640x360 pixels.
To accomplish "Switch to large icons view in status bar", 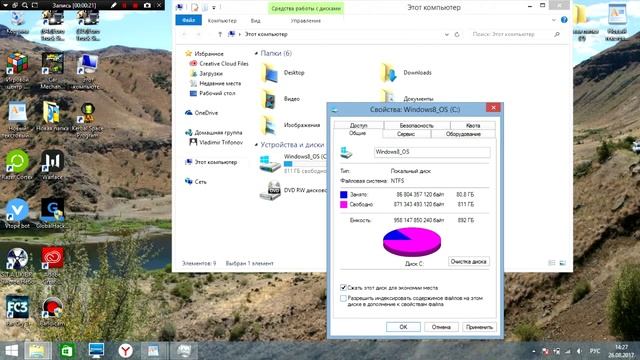I will (562, 263).
